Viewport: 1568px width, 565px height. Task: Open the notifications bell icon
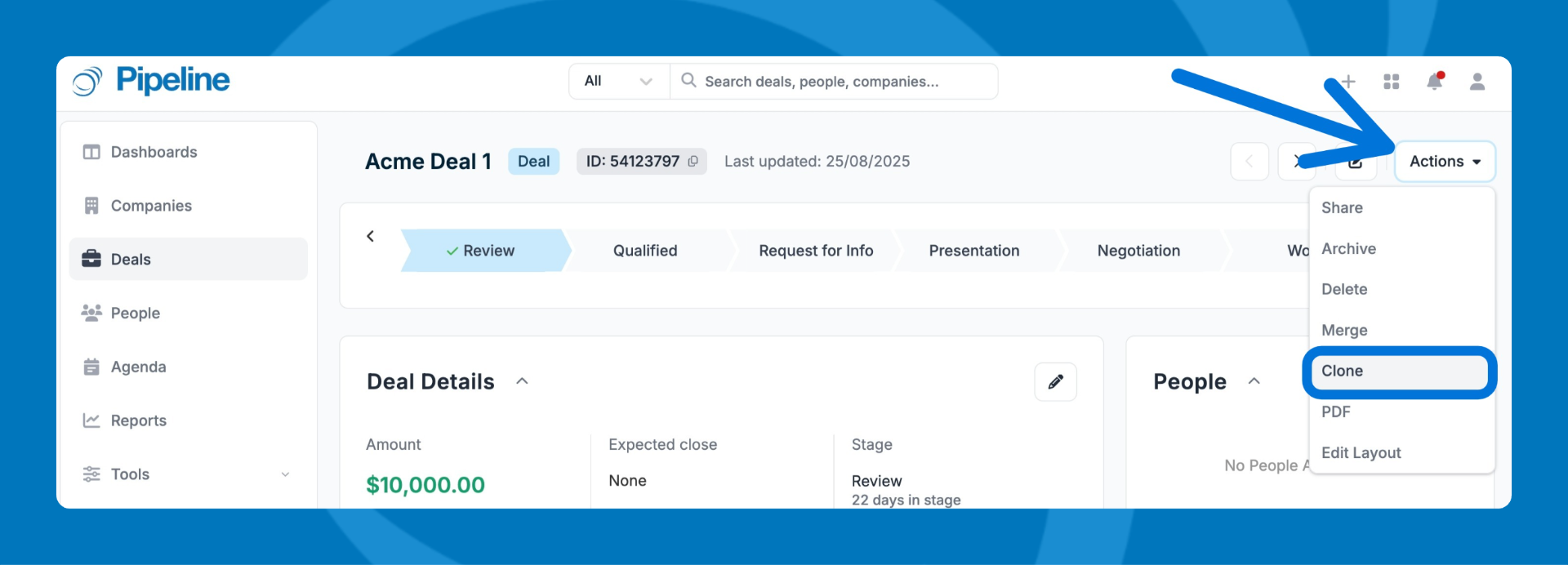coord(1434,82)
